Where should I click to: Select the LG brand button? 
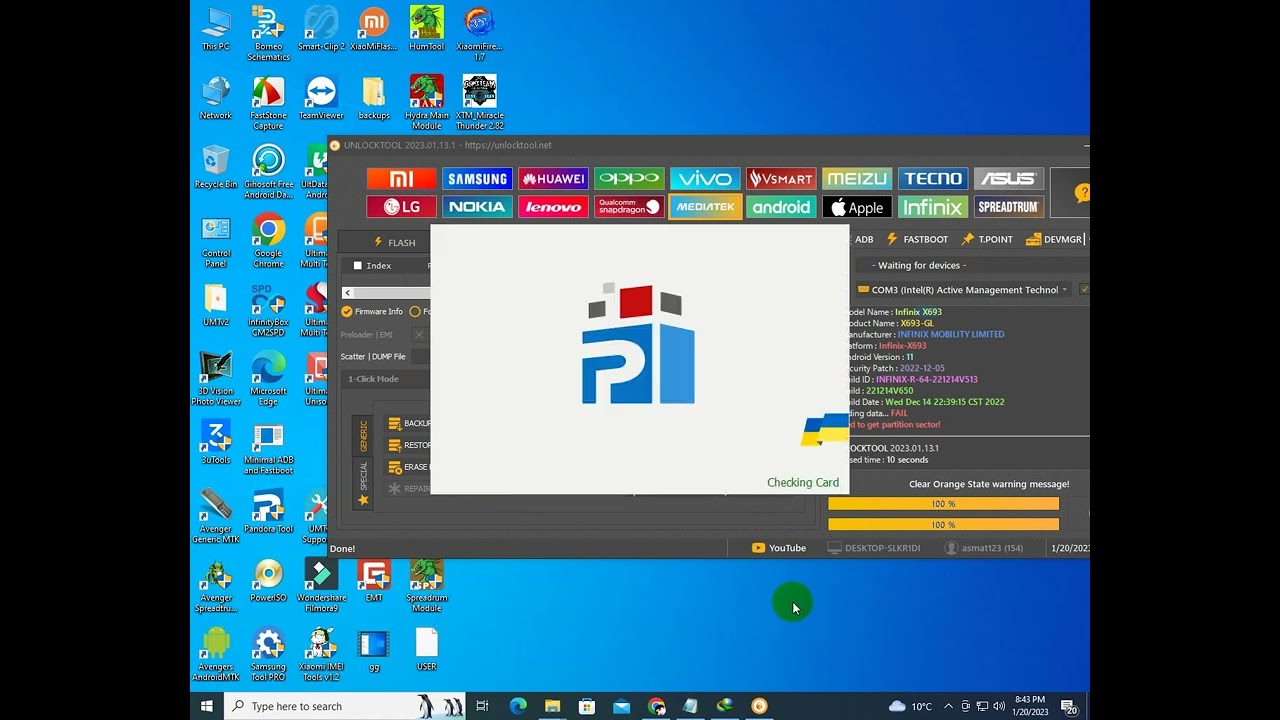pyautogui.click(x=401, y=207)
